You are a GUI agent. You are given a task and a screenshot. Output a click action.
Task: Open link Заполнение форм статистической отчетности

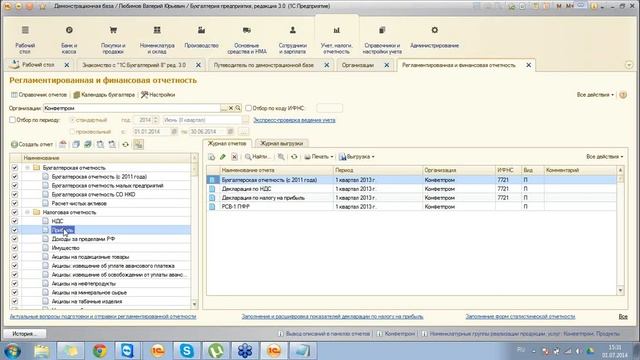tap(520, 317)
